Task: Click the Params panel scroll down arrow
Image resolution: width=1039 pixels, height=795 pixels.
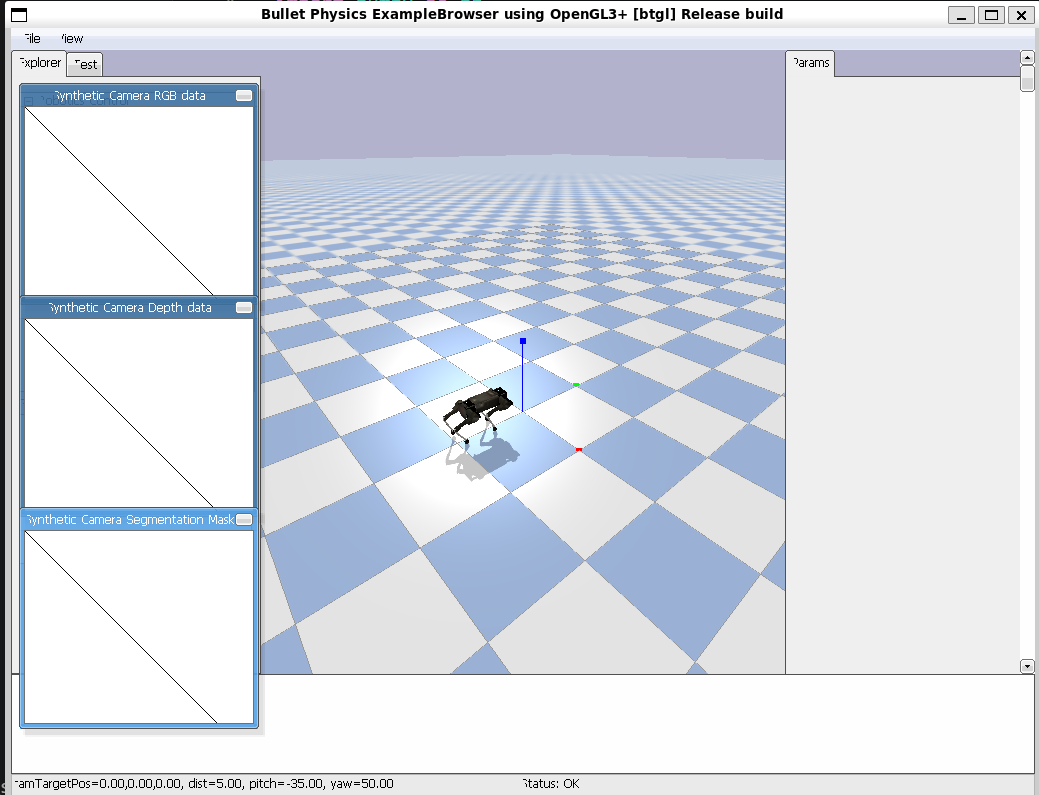Action: coord(1027,666)
